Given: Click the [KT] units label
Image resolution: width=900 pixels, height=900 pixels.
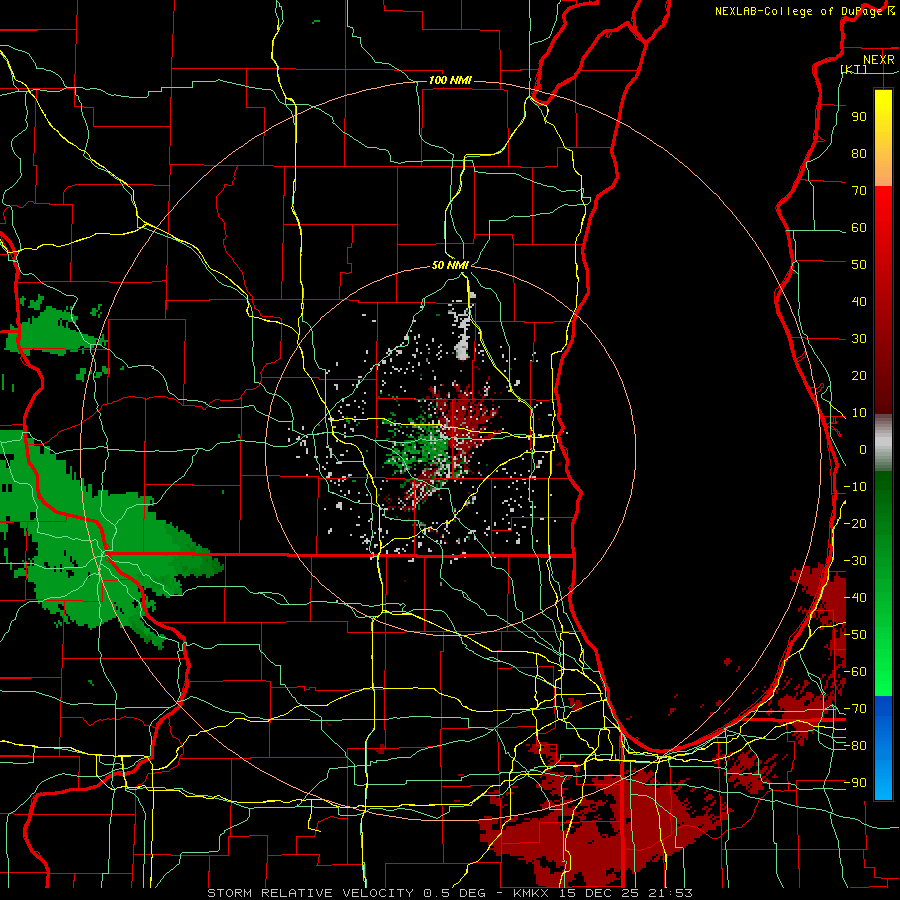Looking at the screenshot, I should tap(854, 69).
